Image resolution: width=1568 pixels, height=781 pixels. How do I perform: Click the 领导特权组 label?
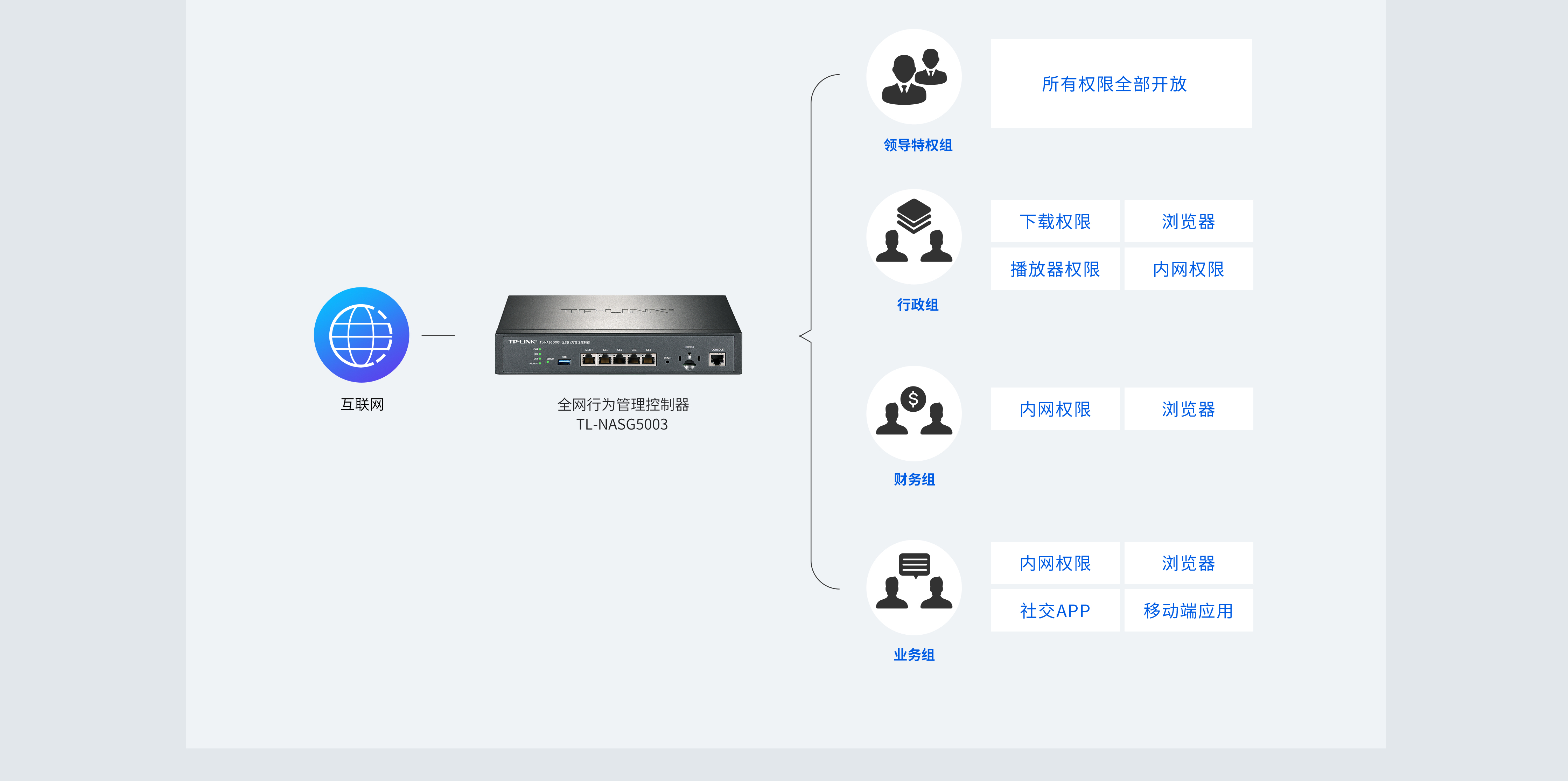tap(917, 145)
